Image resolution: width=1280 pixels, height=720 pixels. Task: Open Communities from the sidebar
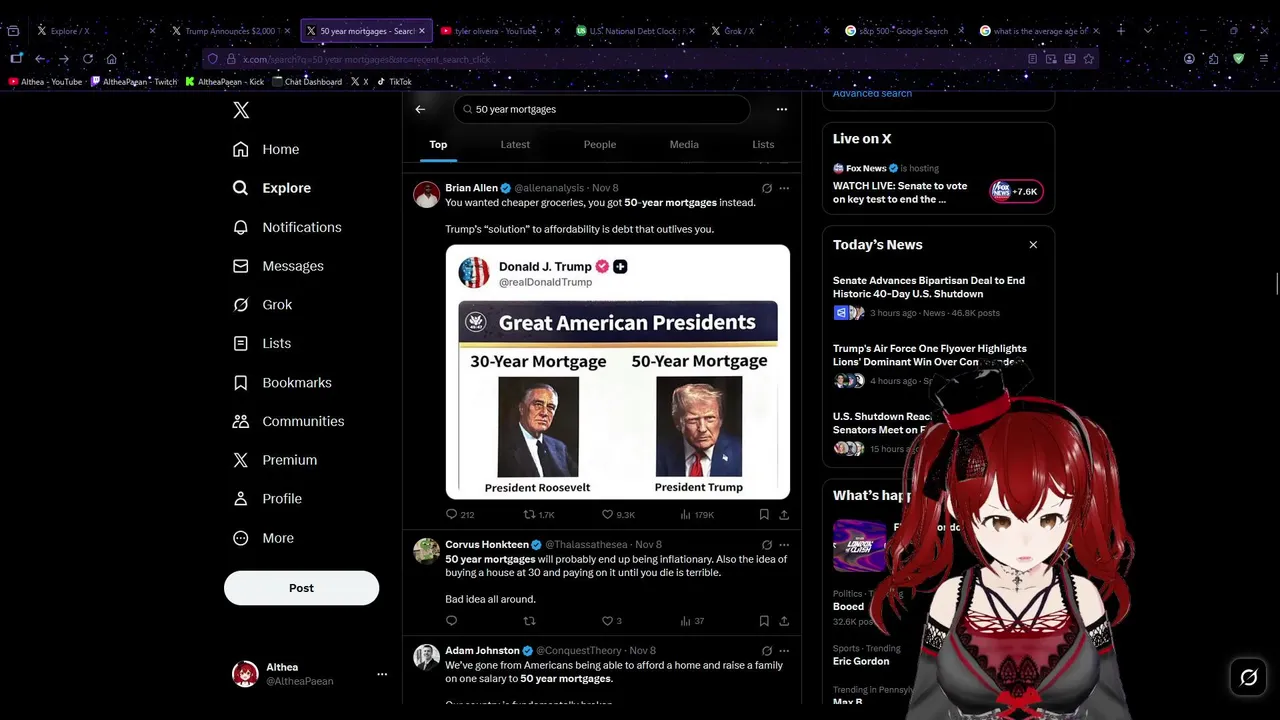click(288, 421)
